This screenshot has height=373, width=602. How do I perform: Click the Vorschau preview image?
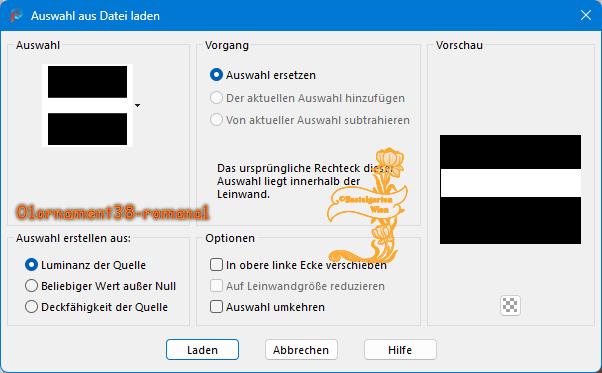coord(510,190)
